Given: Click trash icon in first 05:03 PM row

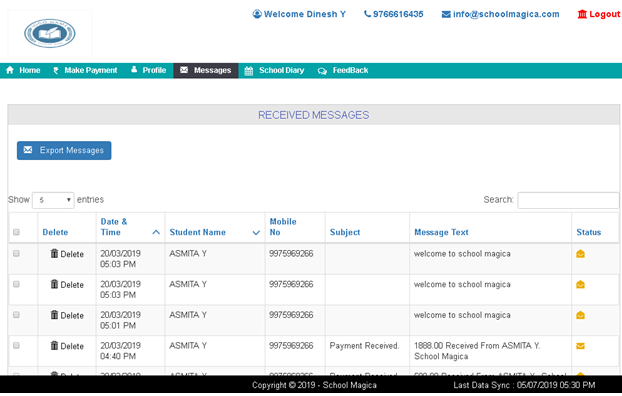Looking at the screenshot, I should coord(54,253).
